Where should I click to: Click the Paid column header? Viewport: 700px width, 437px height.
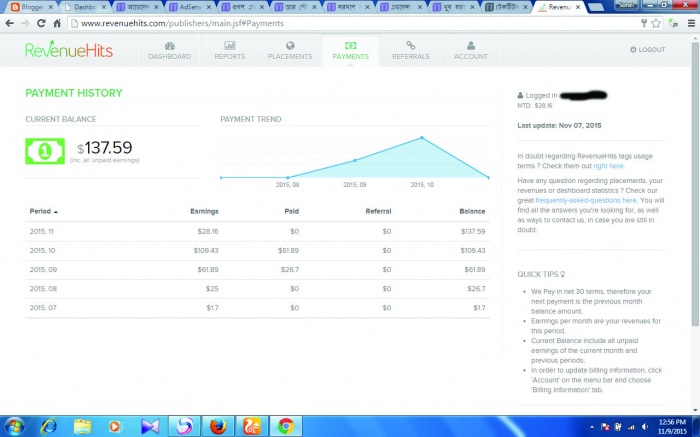[292, 211]
